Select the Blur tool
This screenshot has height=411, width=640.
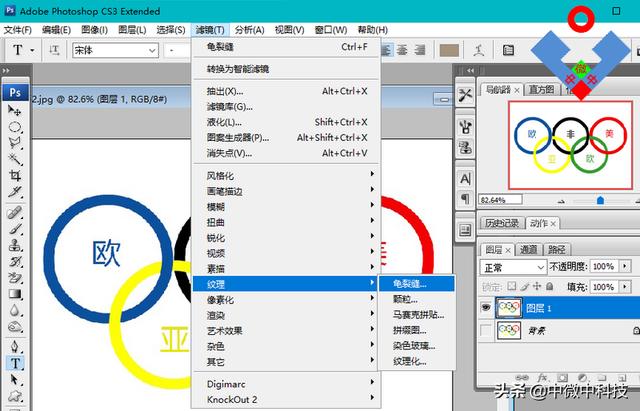coord(15,310)
